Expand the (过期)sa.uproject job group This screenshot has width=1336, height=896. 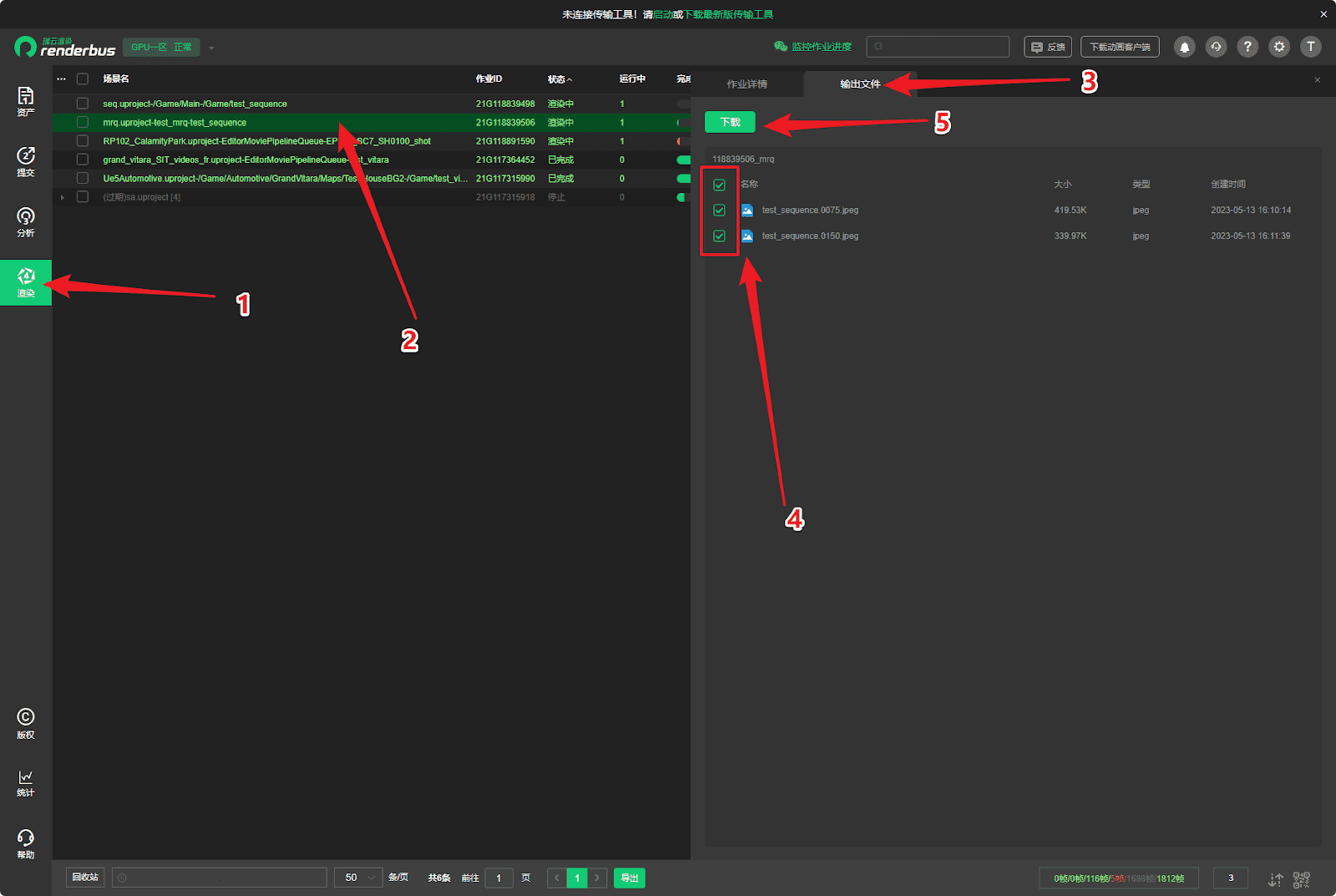pos(63,197)
